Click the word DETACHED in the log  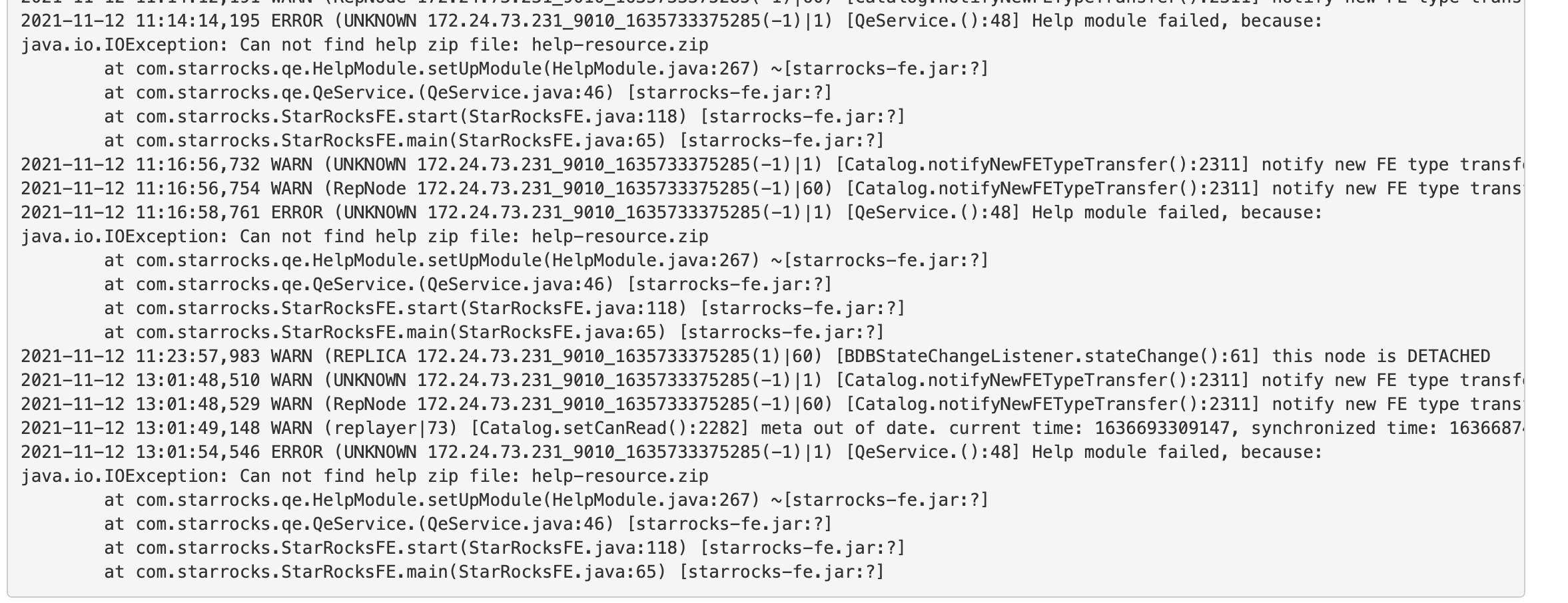pyautogui.click(x=1448, y=357)
